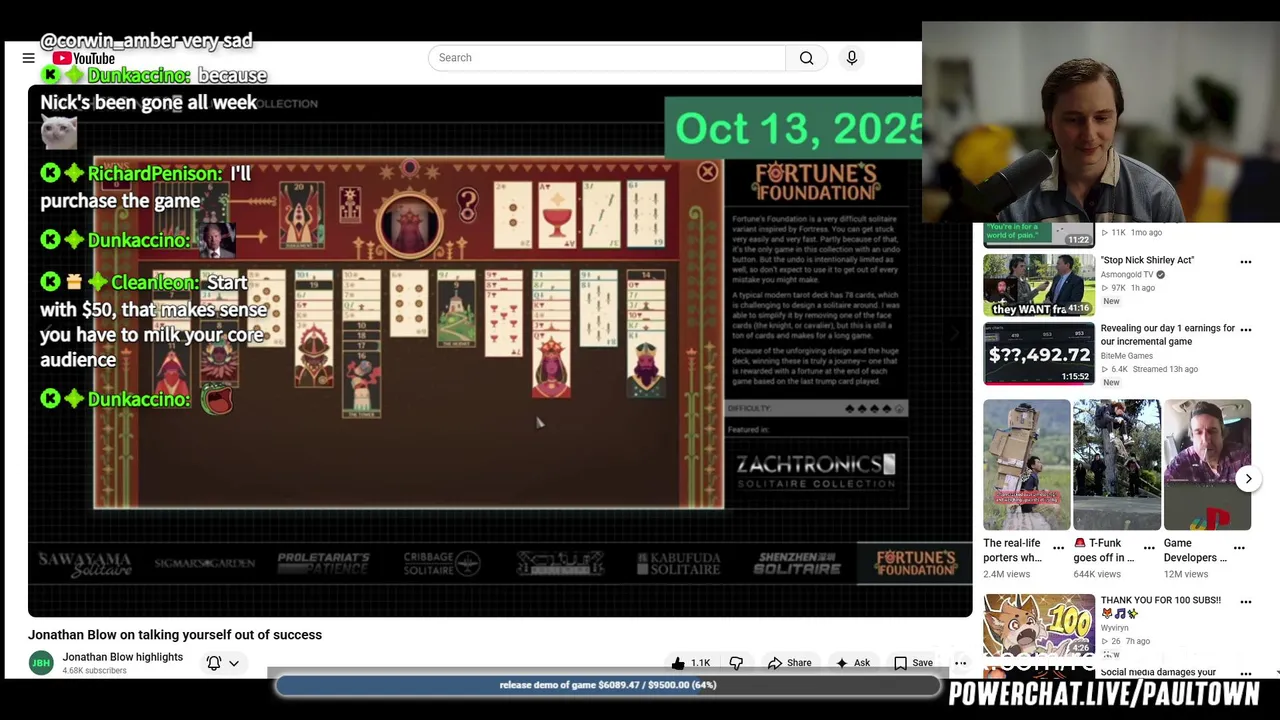This screenshot has width=1280, height=720.
Task: Click the Ask button
Action: click(853, 663)
